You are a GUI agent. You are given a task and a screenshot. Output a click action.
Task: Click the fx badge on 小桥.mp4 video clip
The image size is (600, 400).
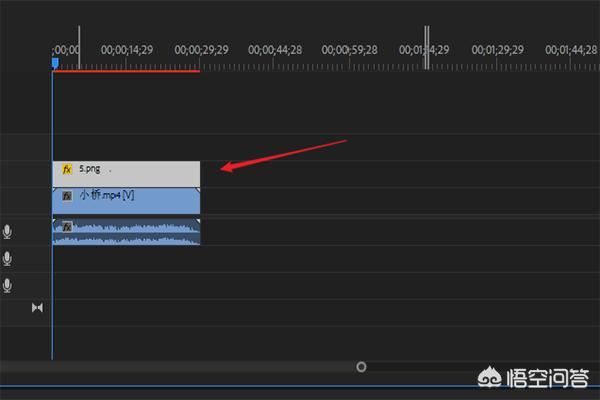pyautogui.click(x=67, y=196)
